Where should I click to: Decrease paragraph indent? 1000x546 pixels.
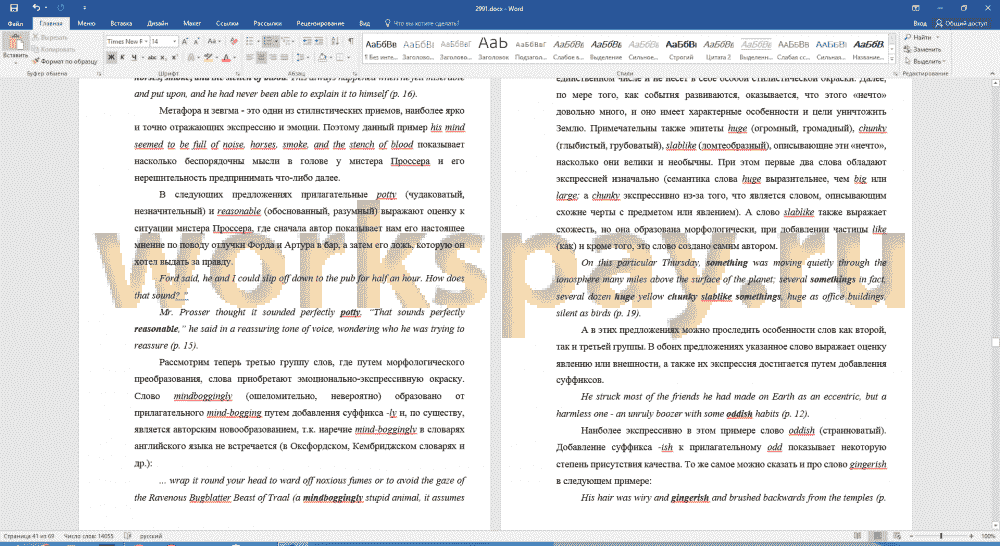click(307, 41)
